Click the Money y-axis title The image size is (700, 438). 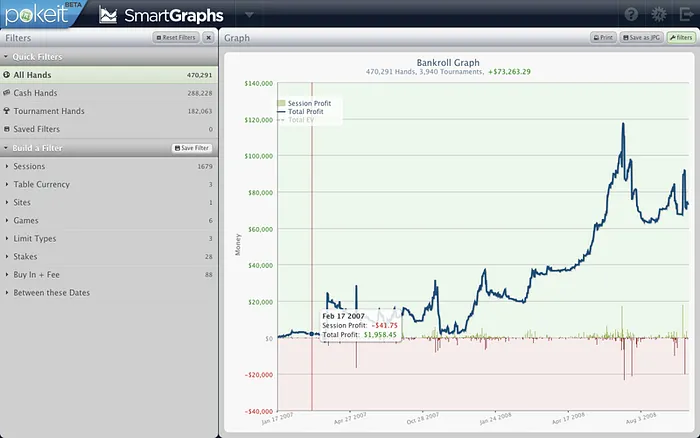pos(238,245)
